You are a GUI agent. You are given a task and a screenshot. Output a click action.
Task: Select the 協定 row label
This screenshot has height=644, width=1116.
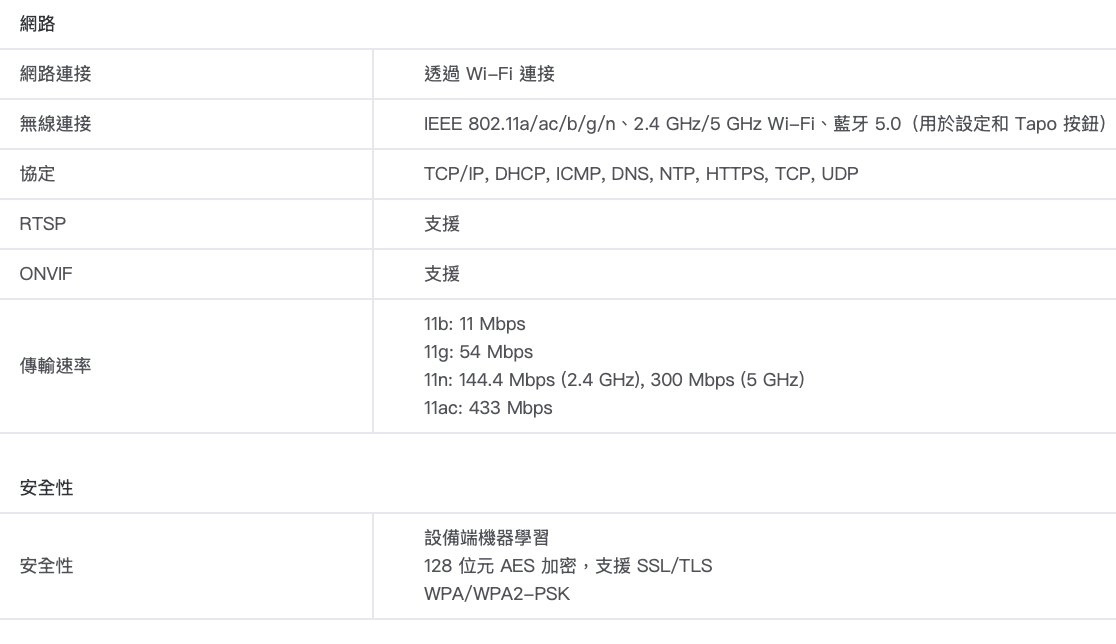[x=38, y=174]
